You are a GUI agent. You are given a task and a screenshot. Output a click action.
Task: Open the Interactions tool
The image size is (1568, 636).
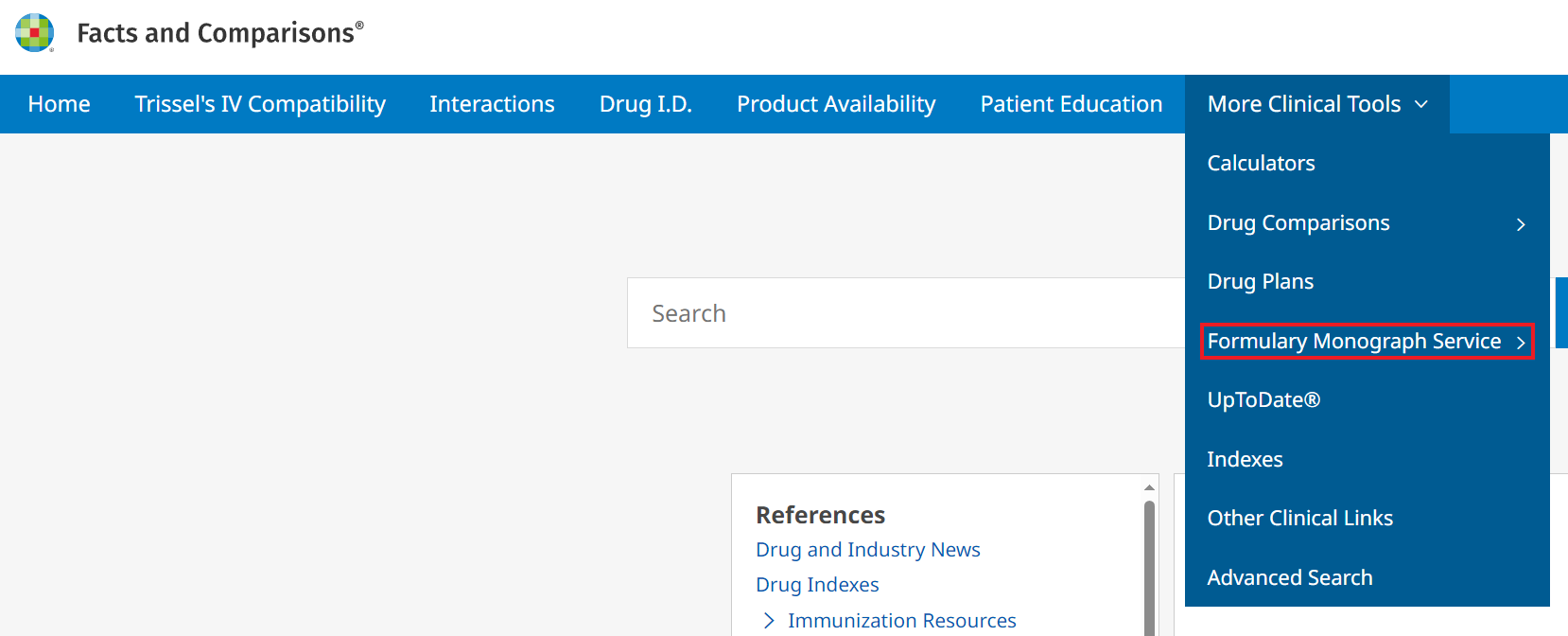point(492,104)
